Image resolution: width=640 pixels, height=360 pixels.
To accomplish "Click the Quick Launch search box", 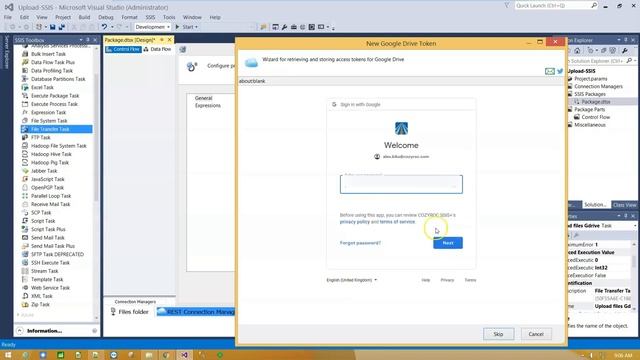I will [556, 6].
